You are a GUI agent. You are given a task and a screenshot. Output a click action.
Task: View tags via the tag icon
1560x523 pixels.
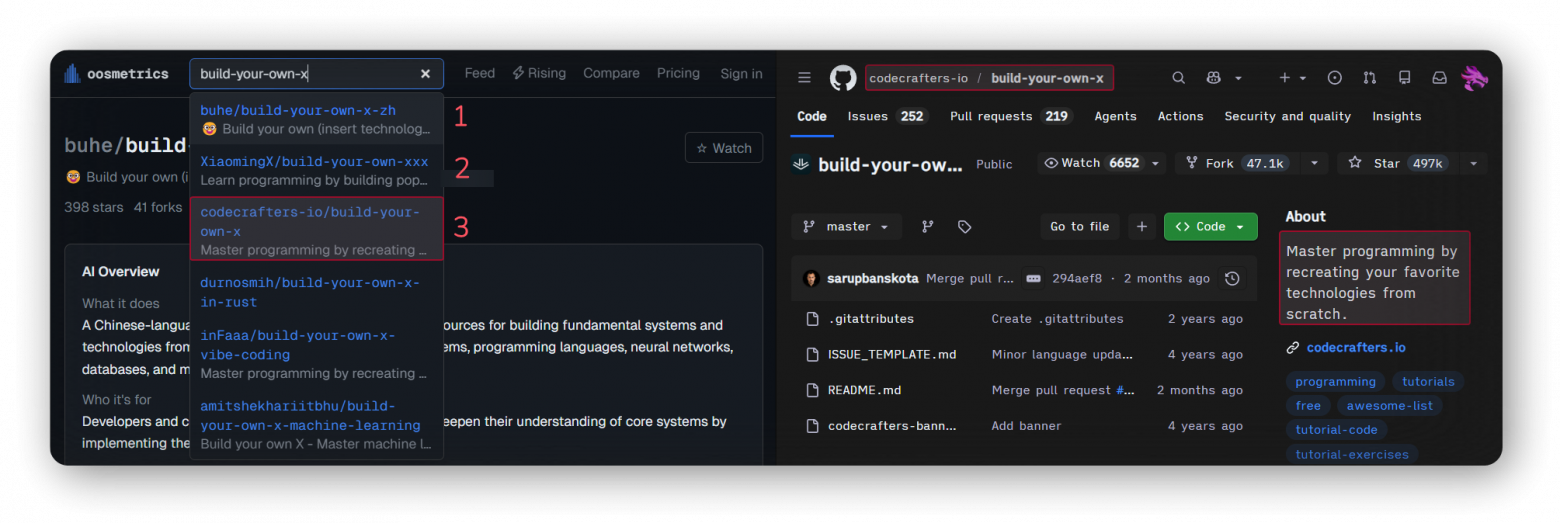[964, 227]
